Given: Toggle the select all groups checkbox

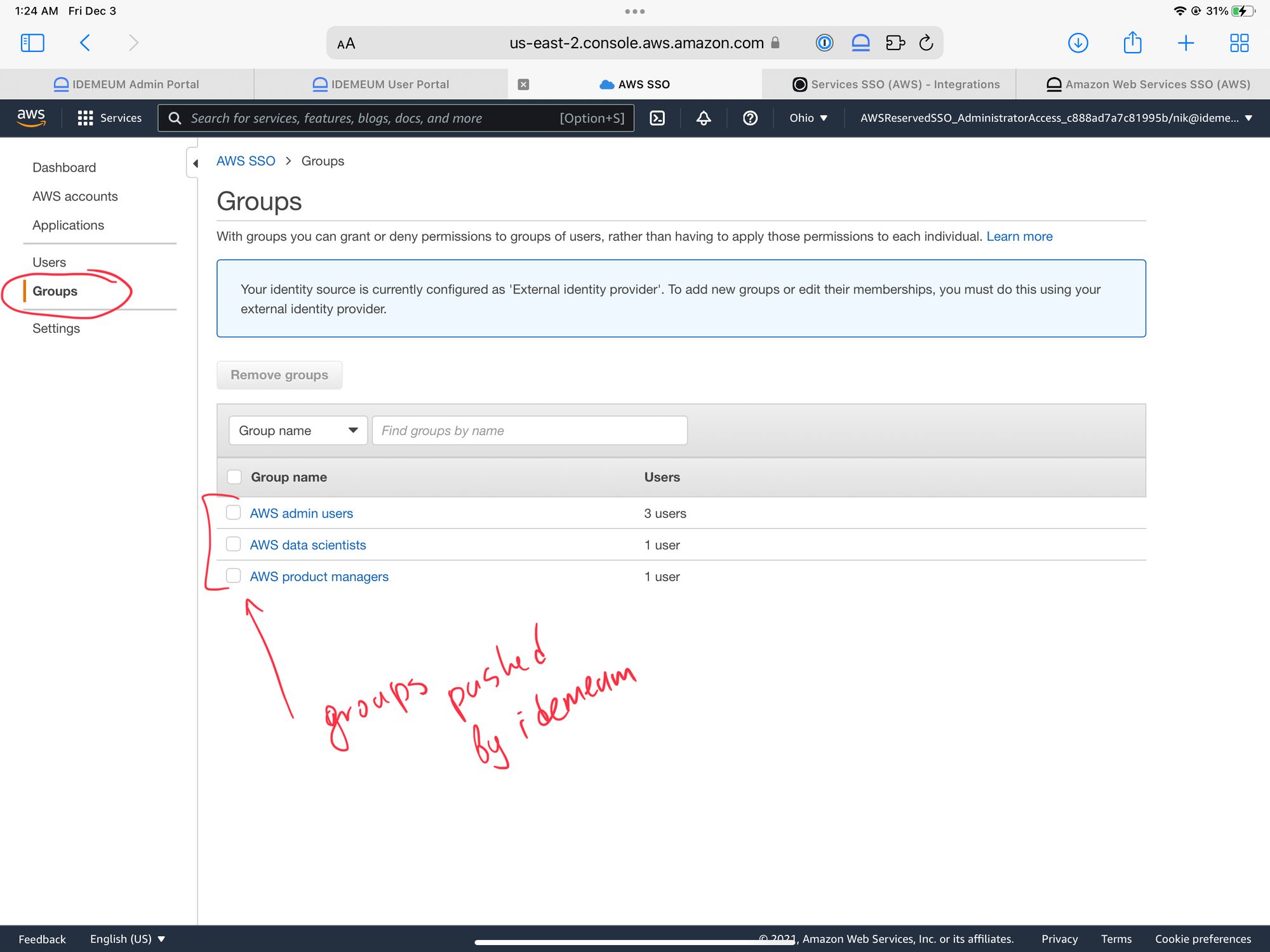Looking at the screenshot, I should (x=234, y=477).
